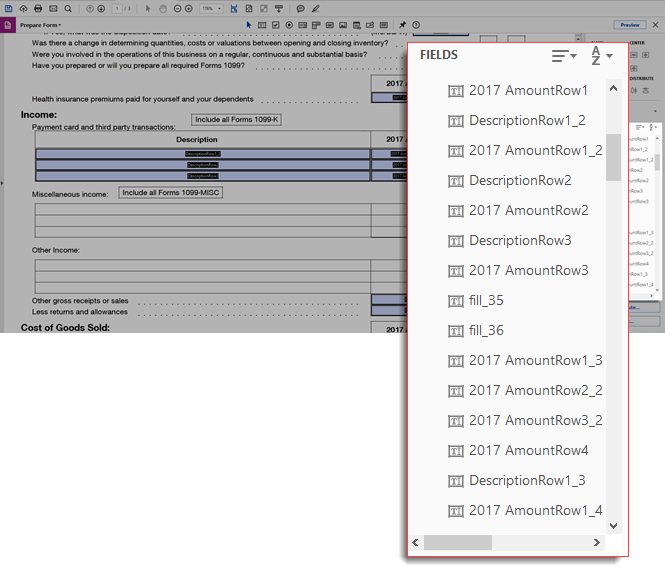Close the Prepare Form toolbar
665x572 pixels.
pos(655,25)
